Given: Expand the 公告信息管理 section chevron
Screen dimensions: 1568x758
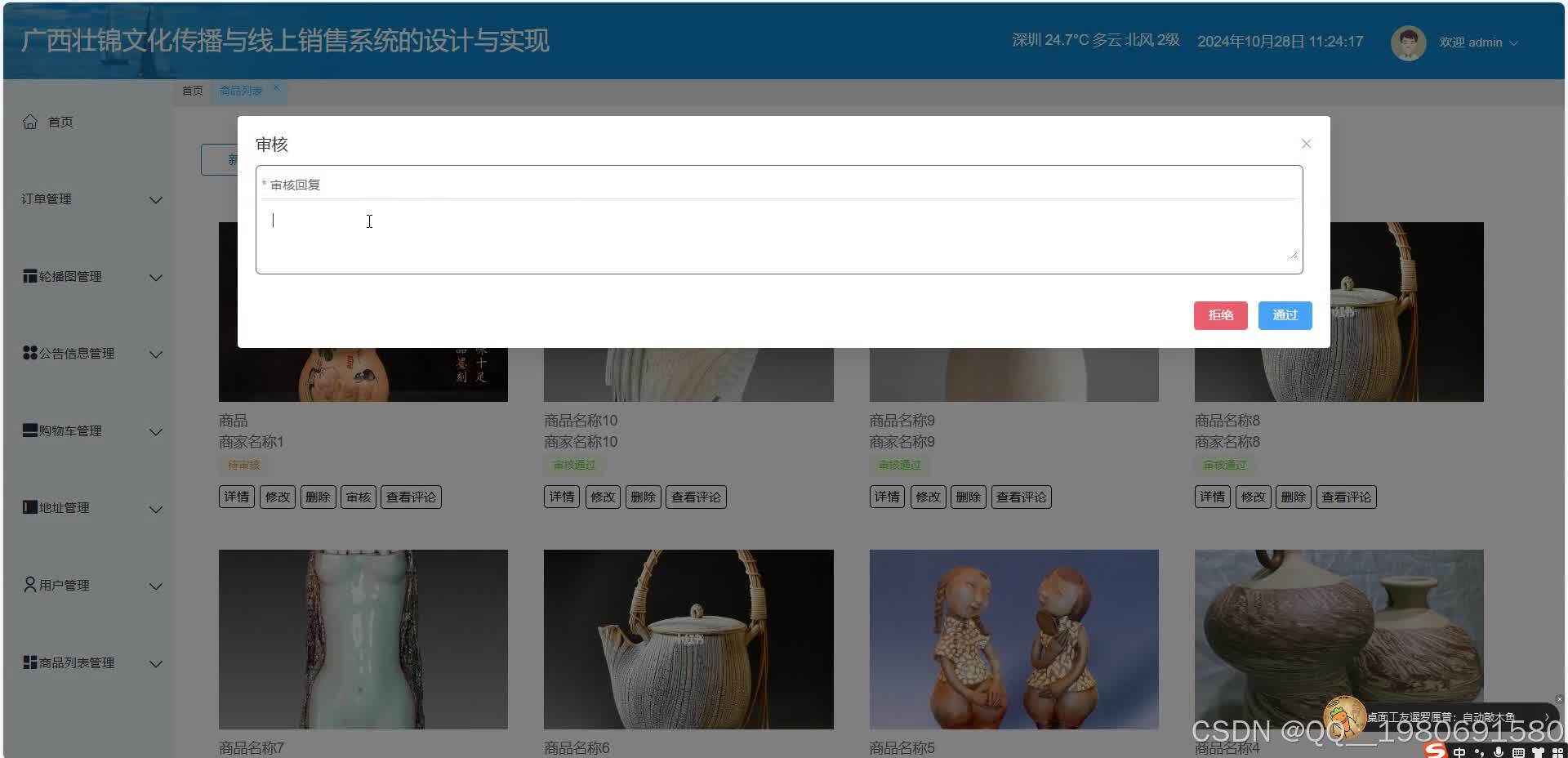Looking at the screenshot, I should tap(155, 354).
